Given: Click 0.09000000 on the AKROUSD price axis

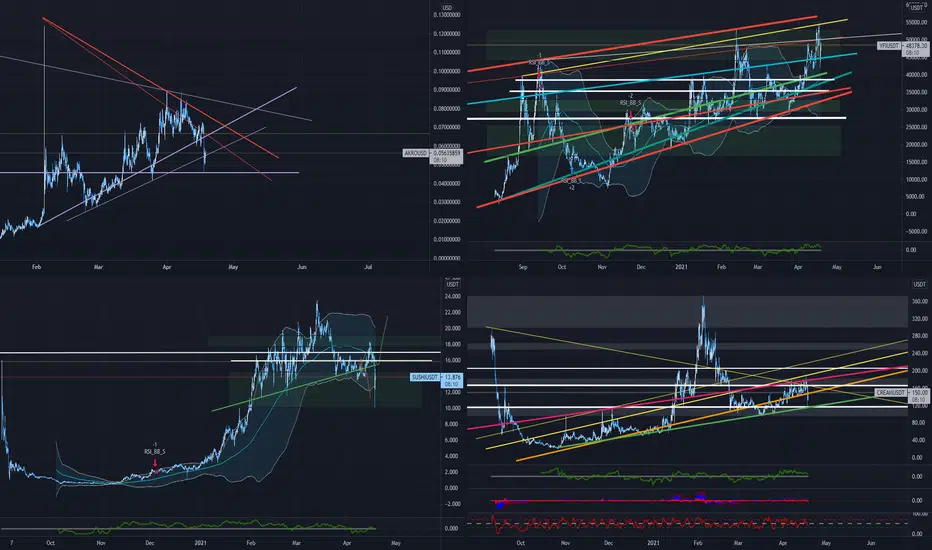Looking at the screenshot, I should 447,90.
